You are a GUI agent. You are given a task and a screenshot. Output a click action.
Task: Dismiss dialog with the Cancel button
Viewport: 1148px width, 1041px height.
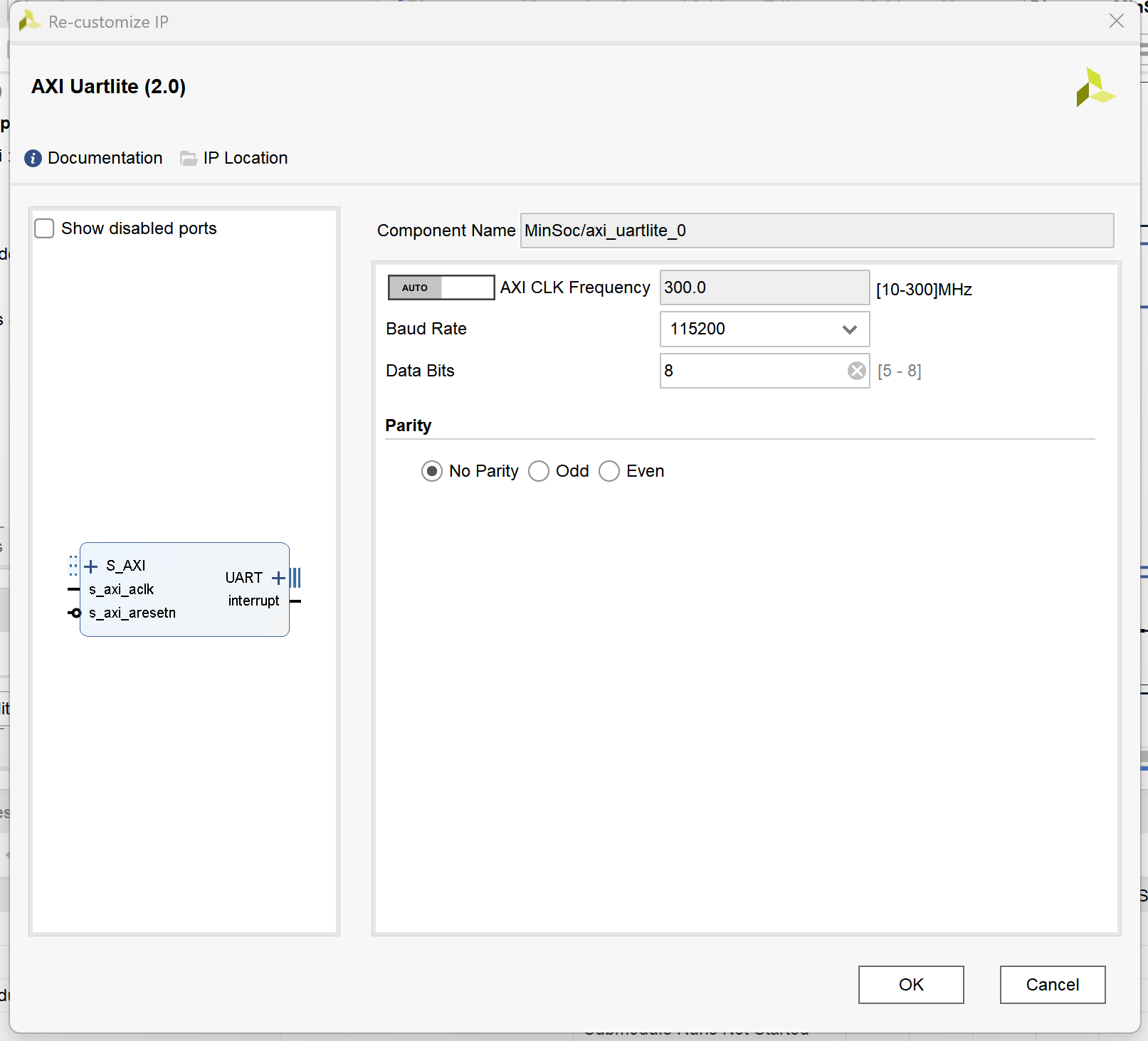point(1053,985)
